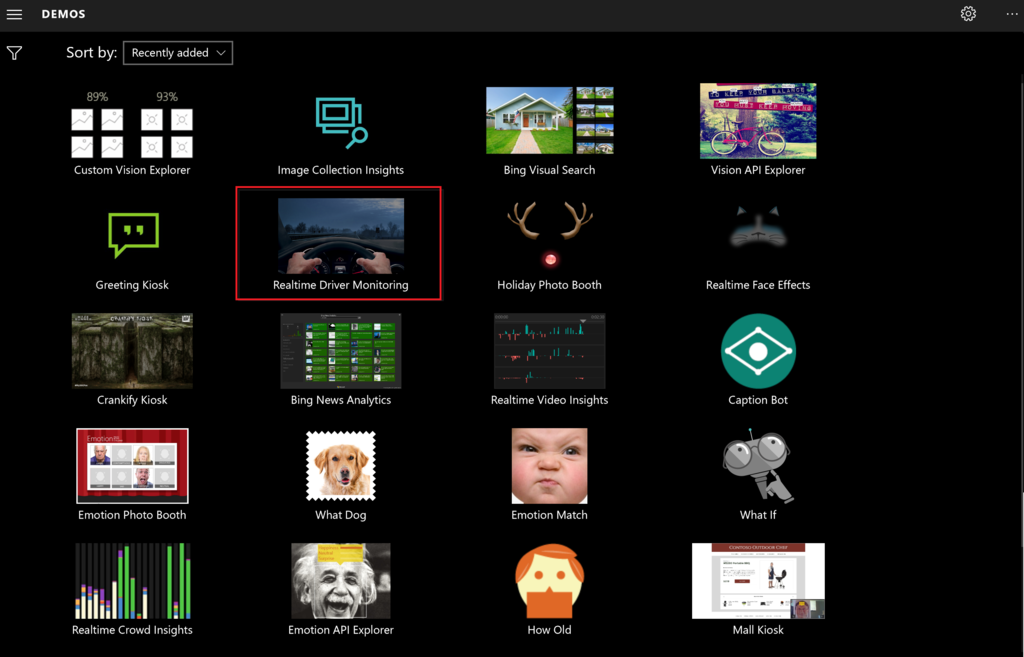The height and width of the screenshot is (657, 1024).
Task: Open Realtime Crowd Insights bar chart
Action: point(133,581)
